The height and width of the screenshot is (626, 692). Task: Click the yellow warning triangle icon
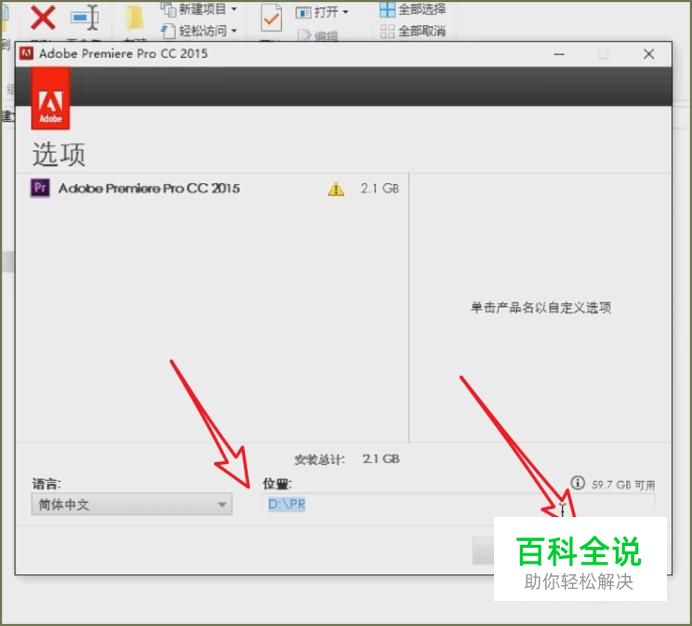pyautogui.click(x=336, y=189)
